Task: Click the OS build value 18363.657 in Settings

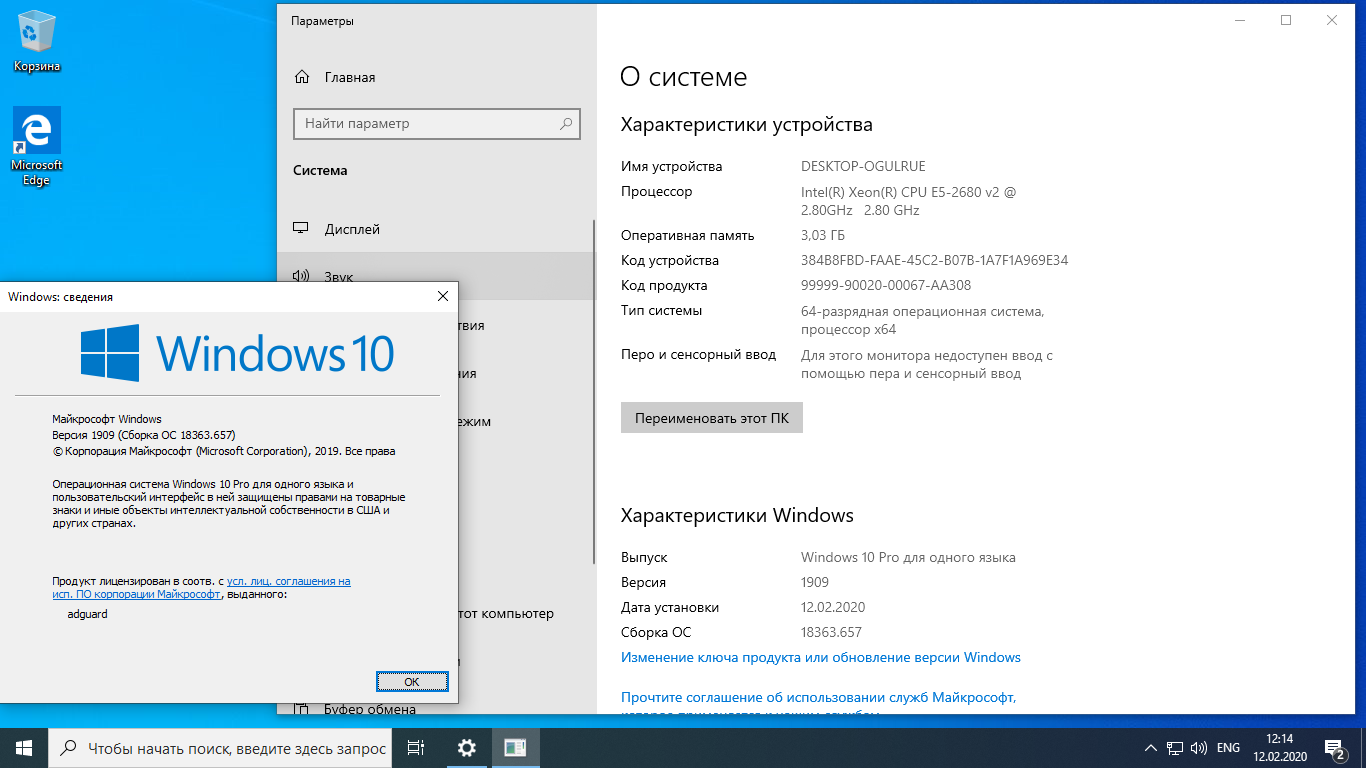Action: tap(831, 633)
